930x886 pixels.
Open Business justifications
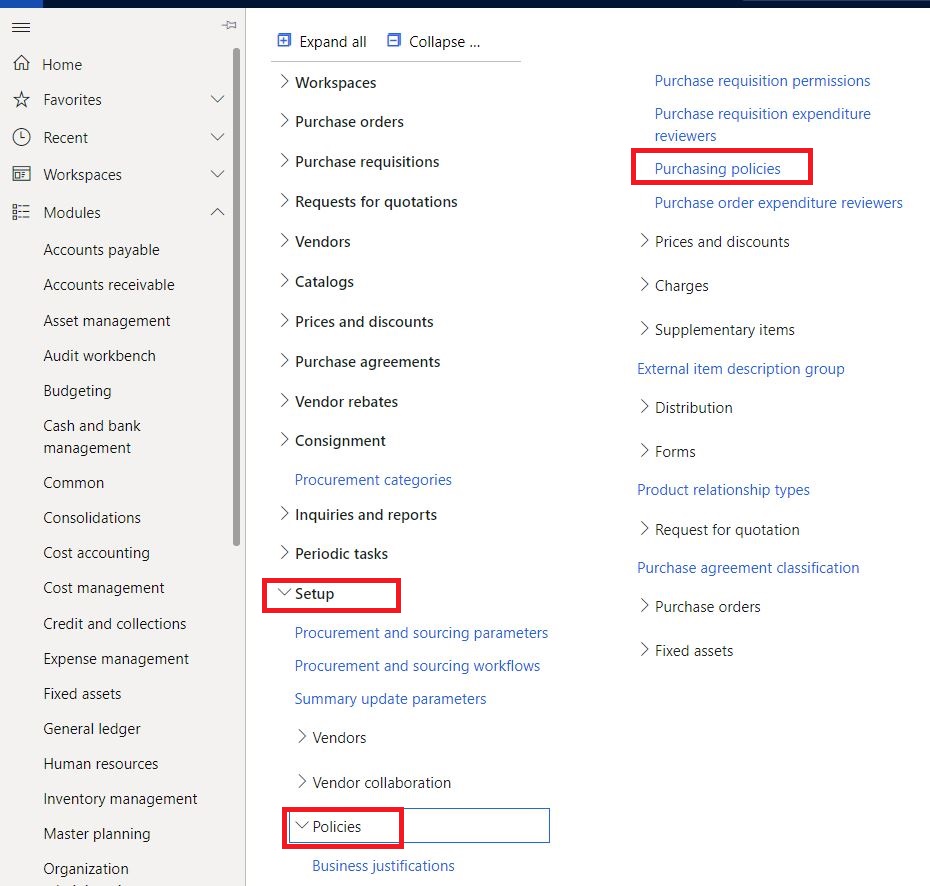point(383,865)
